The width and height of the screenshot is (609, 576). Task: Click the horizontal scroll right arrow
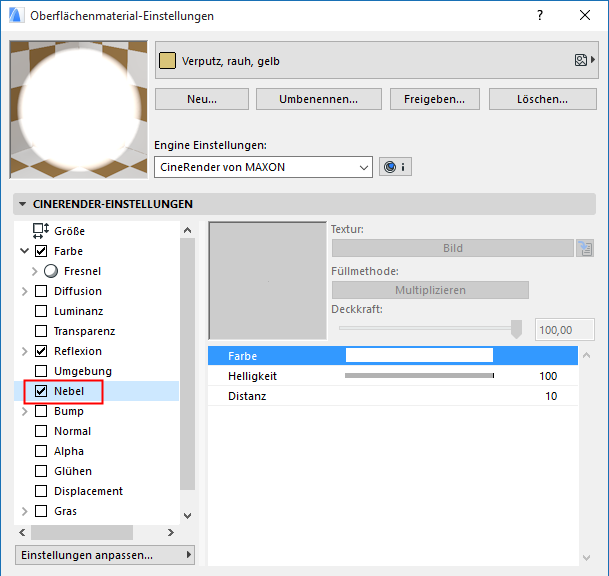171,532
